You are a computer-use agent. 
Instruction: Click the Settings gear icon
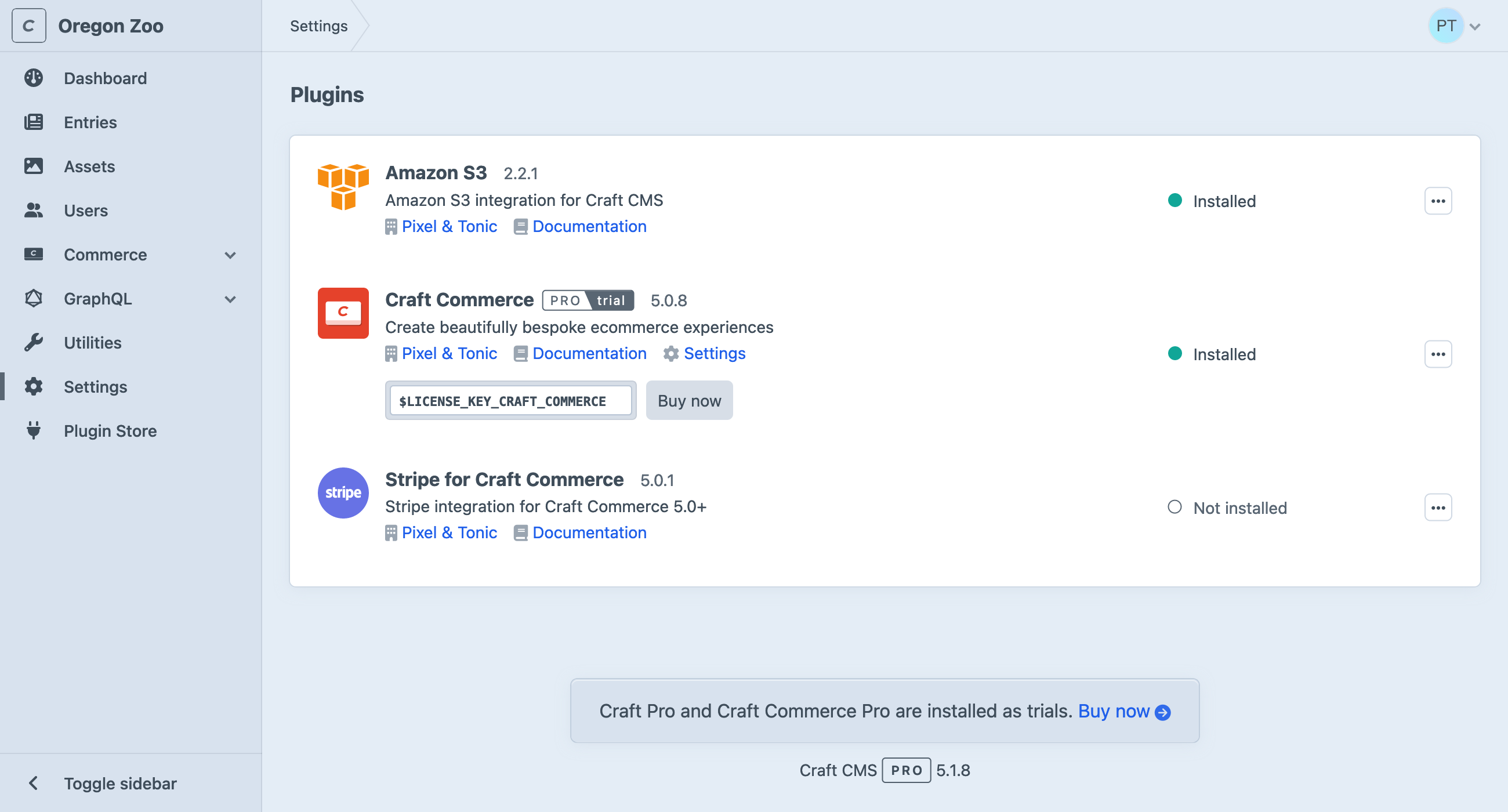tap(34, 386)
